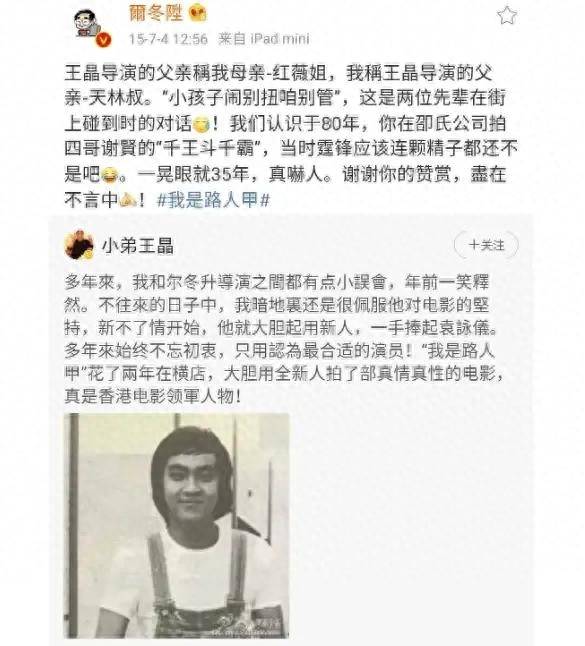This screenshot has width=585, height=646.
Task: Click the 来自 iPad mini source link
Action: pos(264,39)
